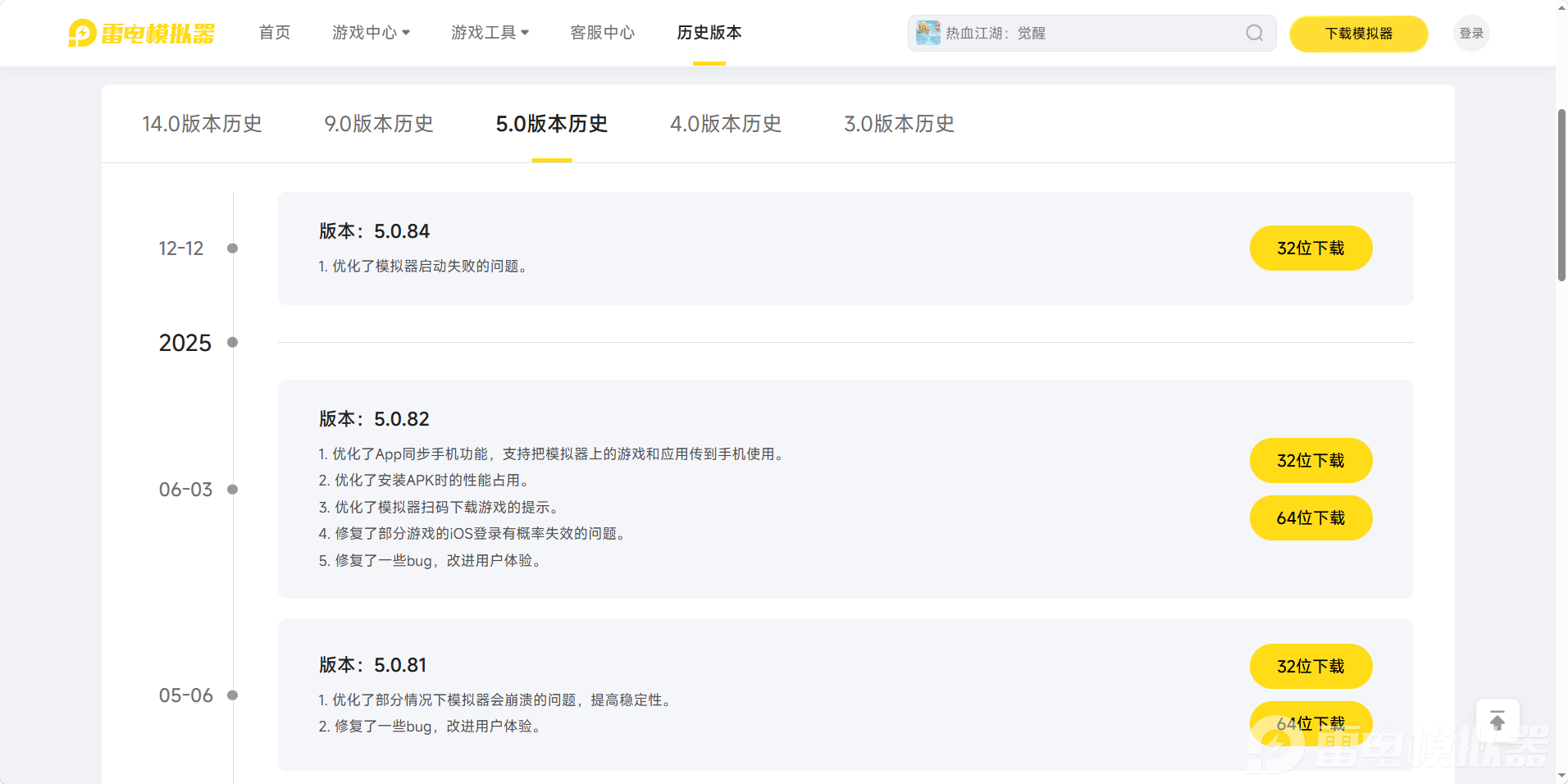The width and height of the screenshot is (1568, 784).
Task: Expand the 游戏中心 dropdown menu
Action: [x=371, y=33]
